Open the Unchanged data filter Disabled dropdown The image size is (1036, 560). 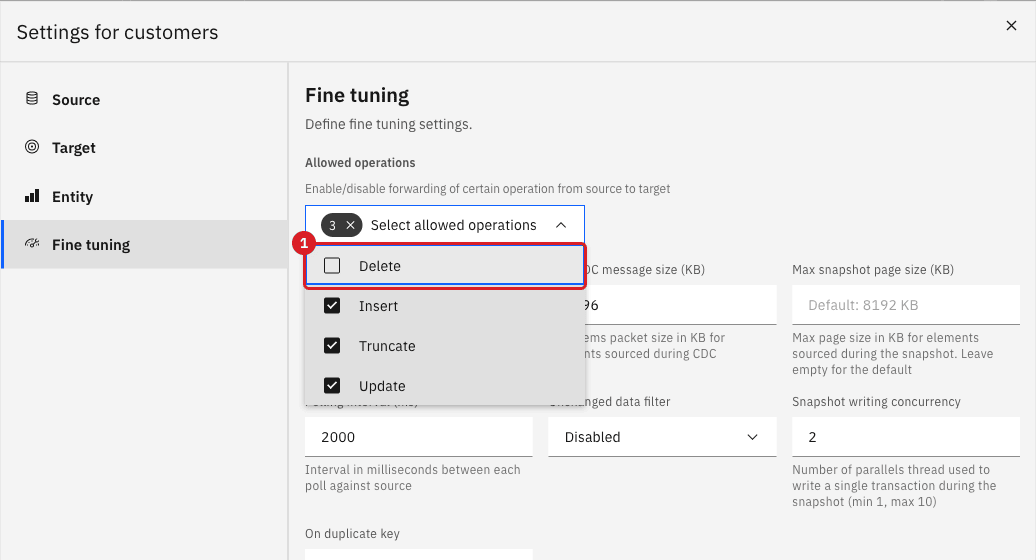click(662, 437)
